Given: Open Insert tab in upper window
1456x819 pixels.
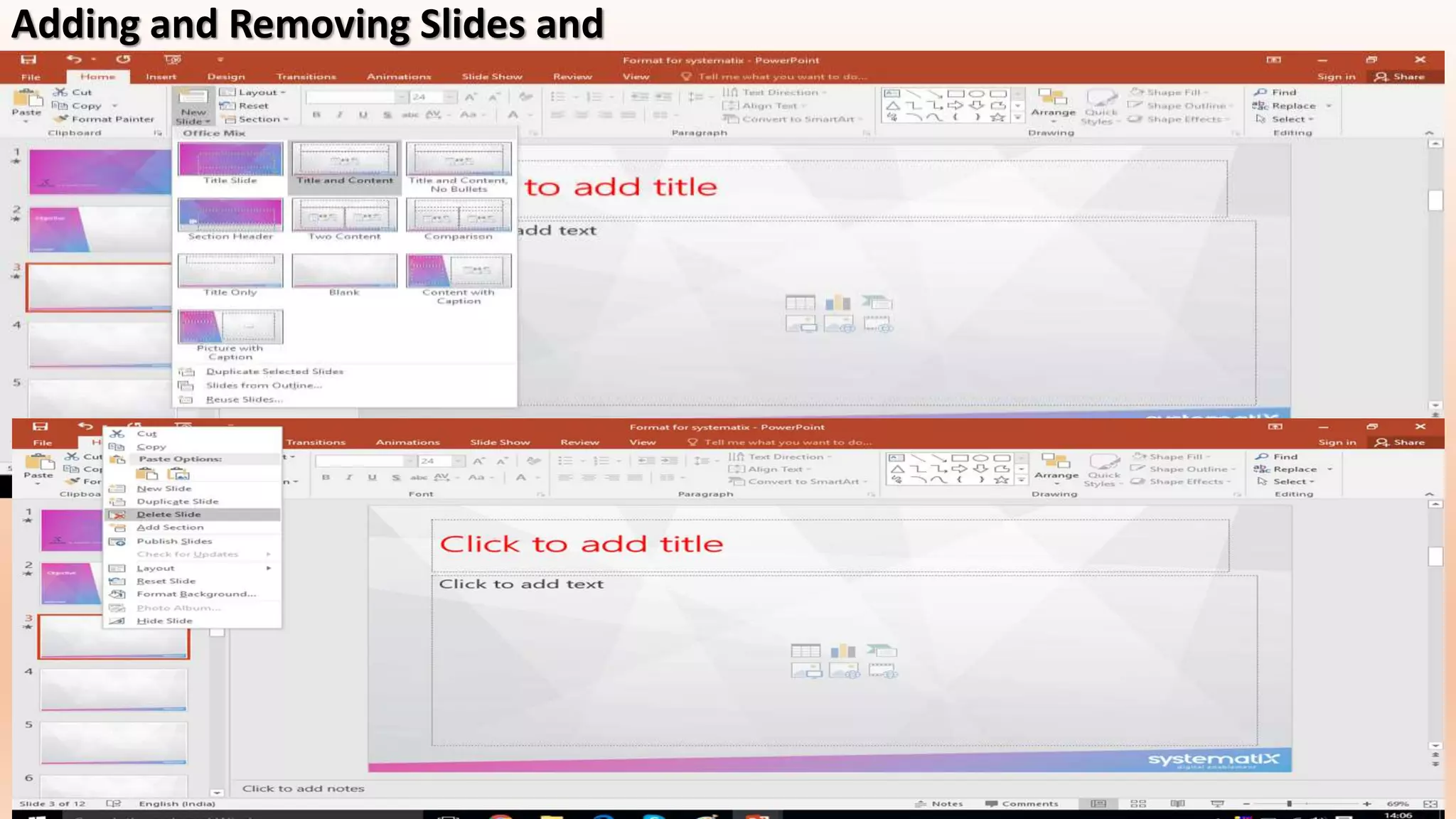Looking at the screenshot, I should (161, 76).
